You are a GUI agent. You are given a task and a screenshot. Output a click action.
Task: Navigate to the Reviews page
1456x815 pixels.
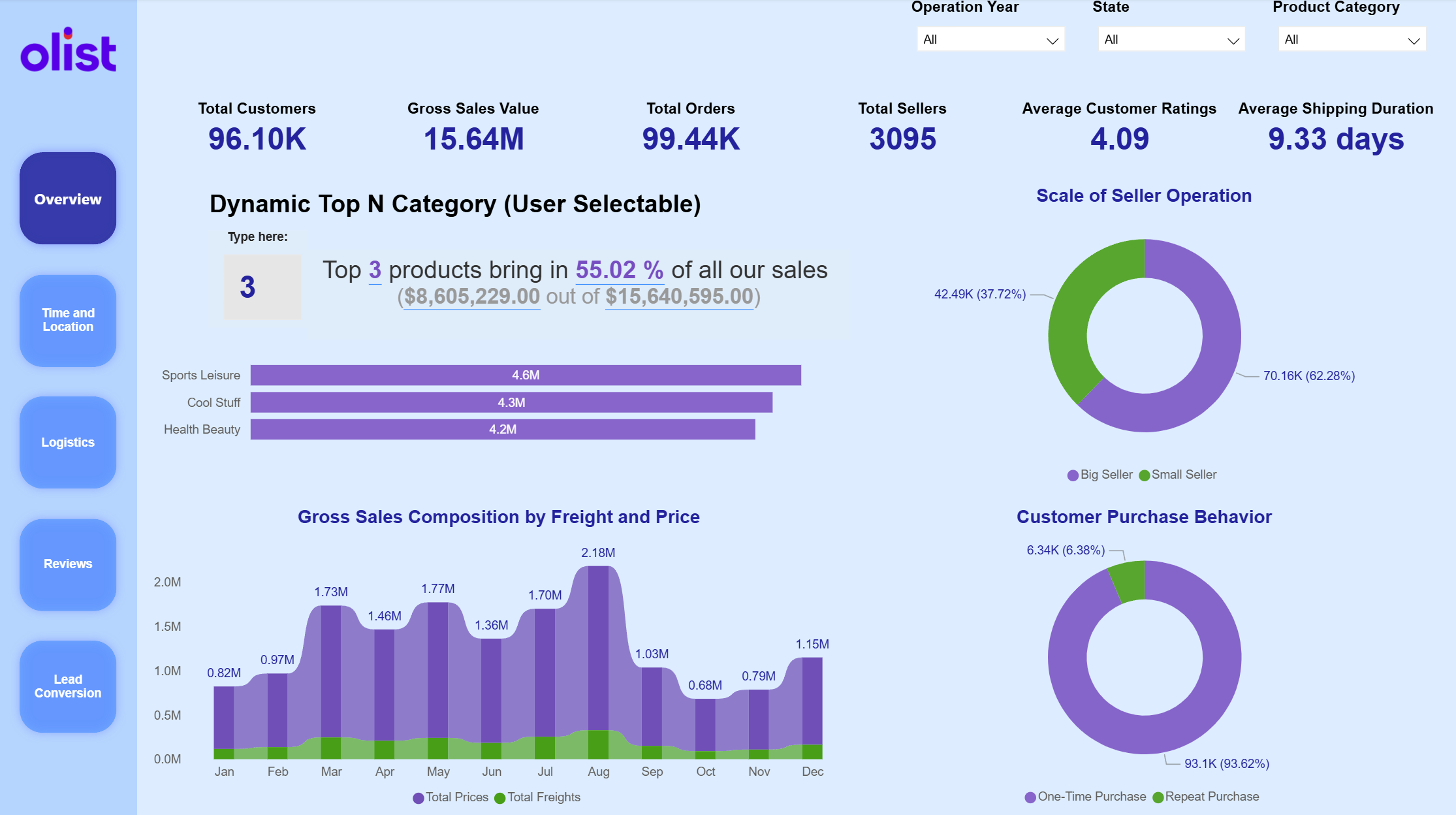pyautogui.click(x=68, y=564)
